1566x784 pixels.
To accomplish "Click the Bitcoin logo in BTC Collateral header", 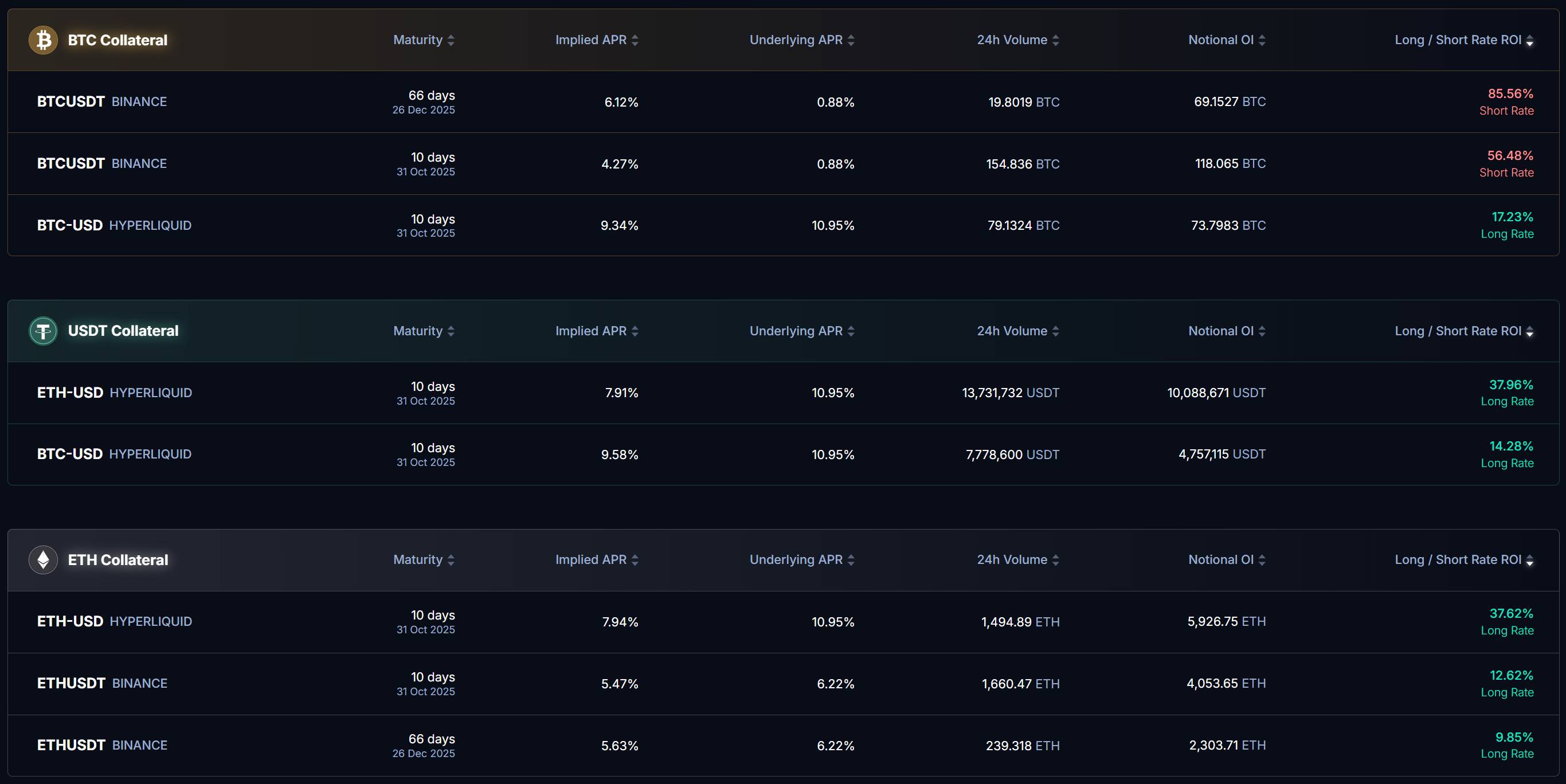I will [x=42, y=40].
